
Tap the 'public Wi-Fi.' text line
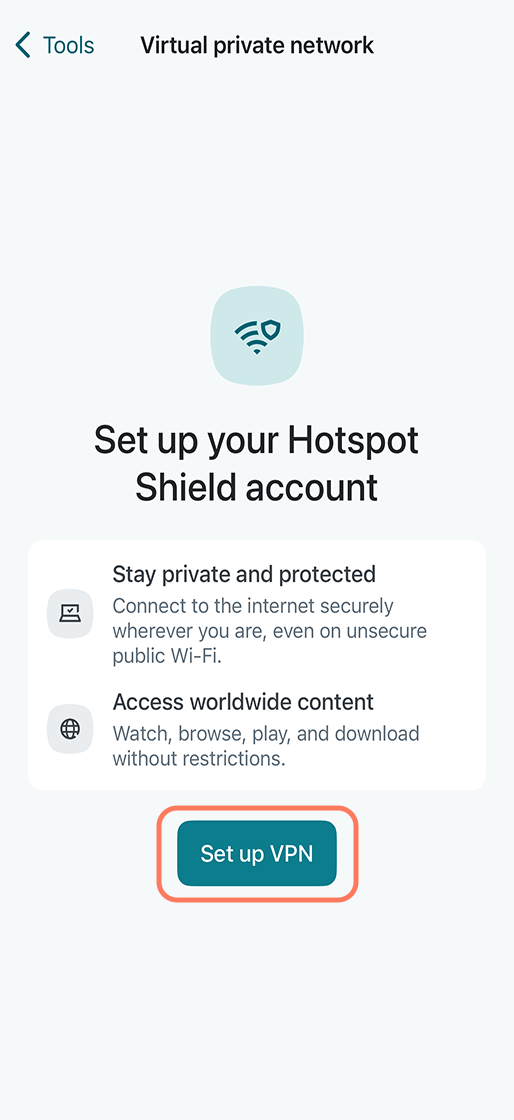168,656
